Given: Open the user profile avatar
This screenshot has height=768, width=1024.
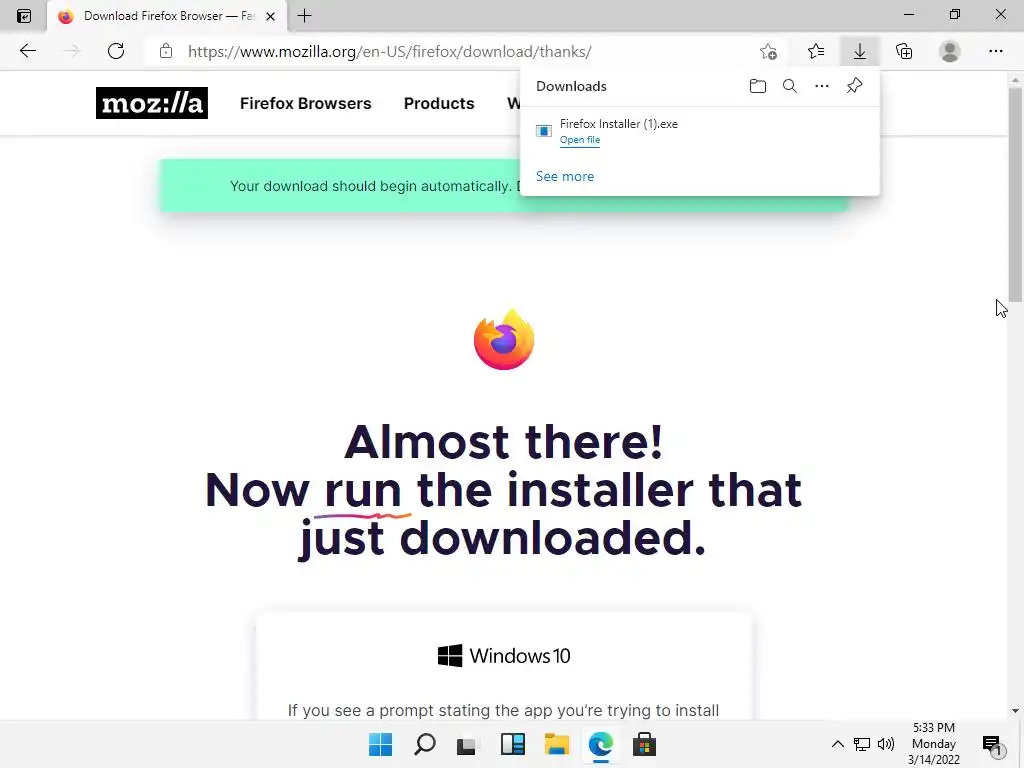Looking at the screenshot, I should click(950, 51).
